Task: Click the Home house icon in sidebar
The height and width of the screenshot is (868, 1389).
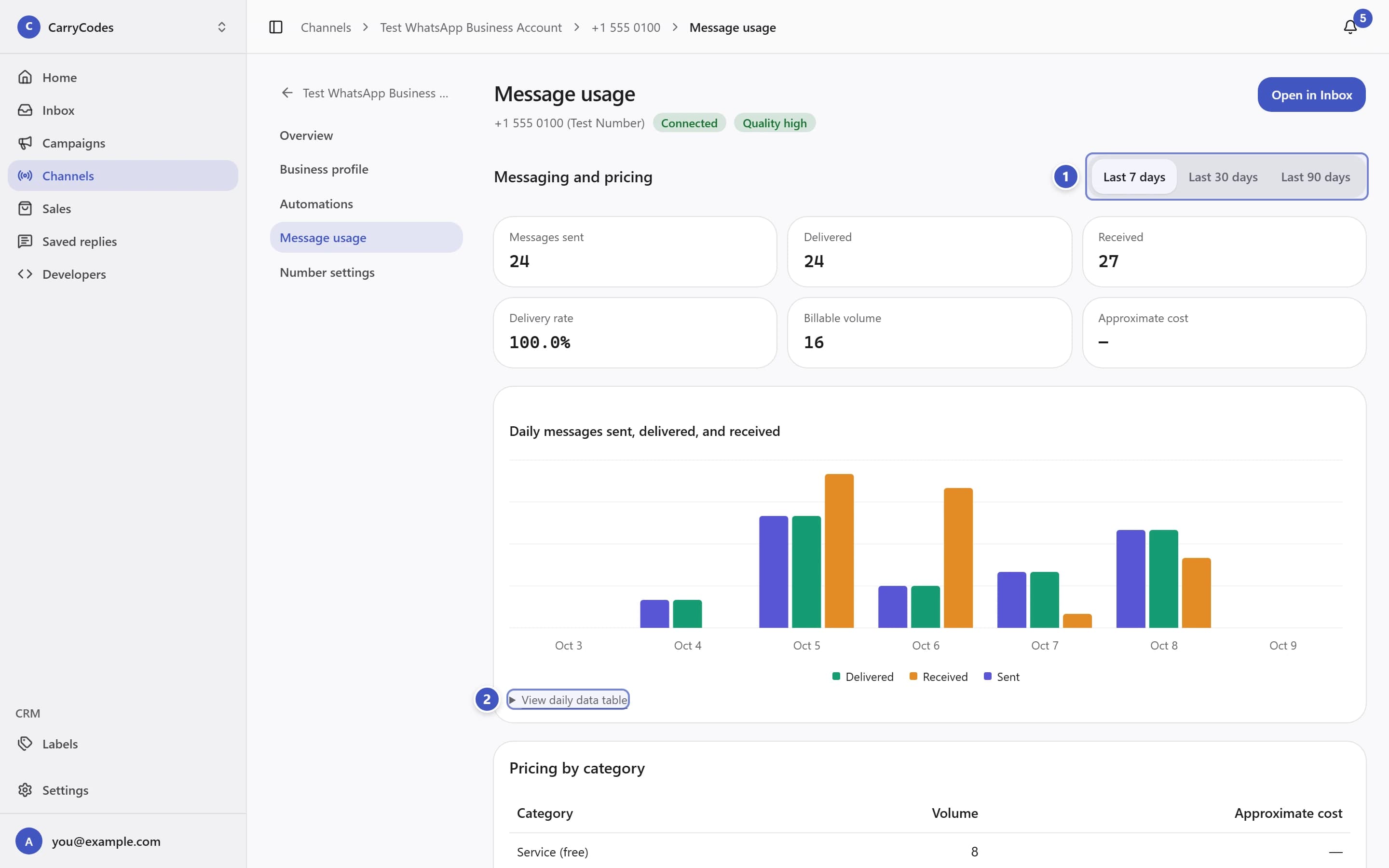Action: tap(25, 77)
